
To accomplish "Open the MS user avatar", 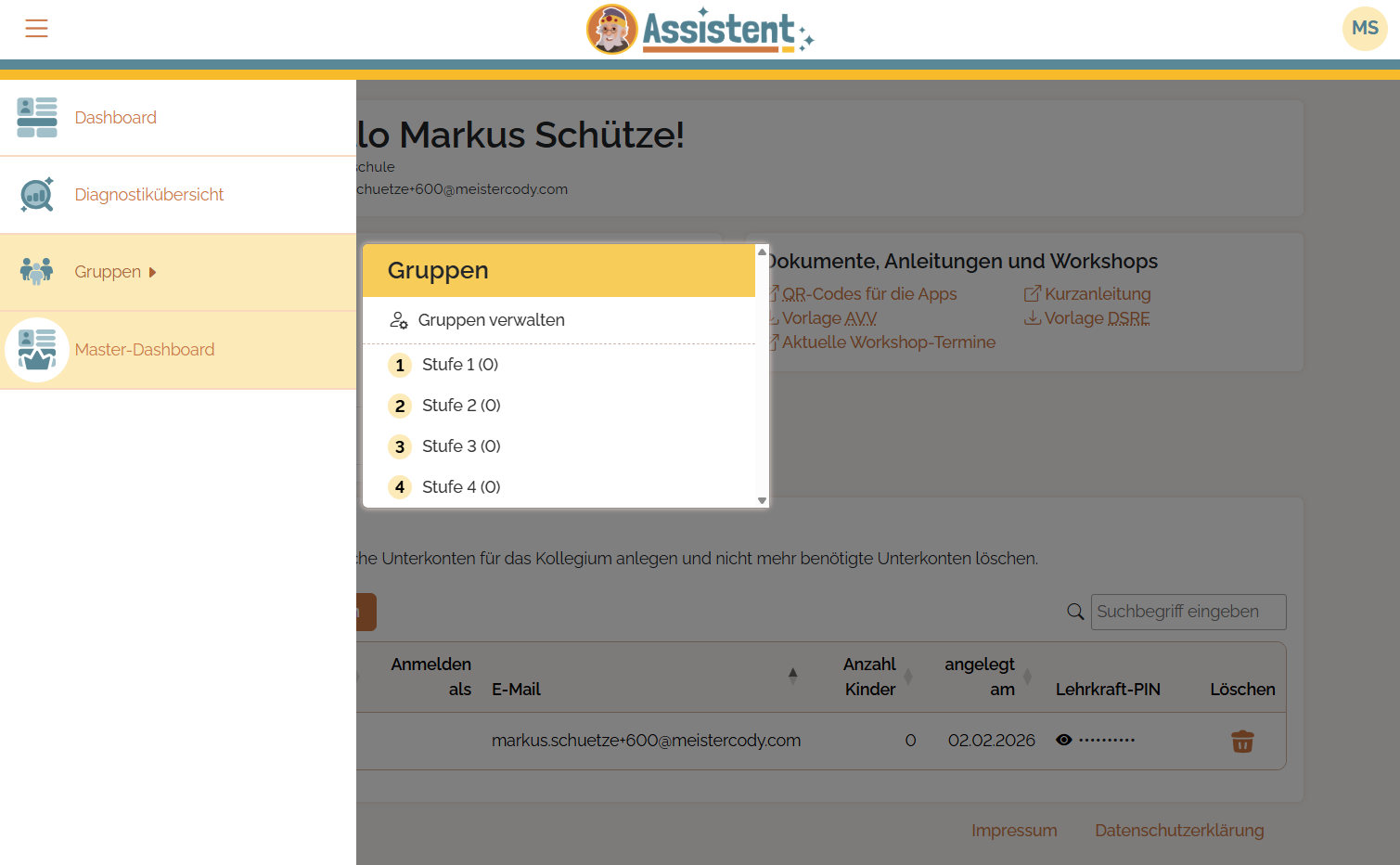I will 1364,29.
